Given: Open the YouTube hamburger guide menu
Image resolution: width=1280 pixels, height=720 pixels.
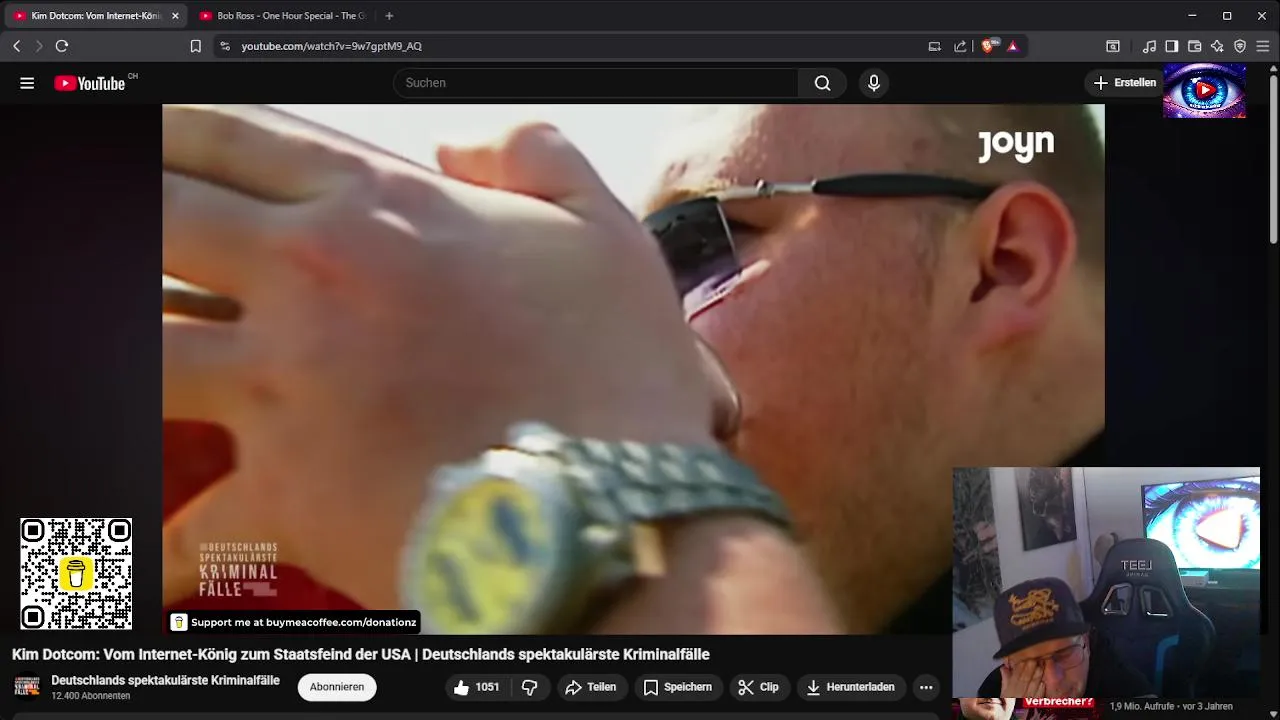Looking at the screenshot, I should pyautogui.click(x=27, y=83).
